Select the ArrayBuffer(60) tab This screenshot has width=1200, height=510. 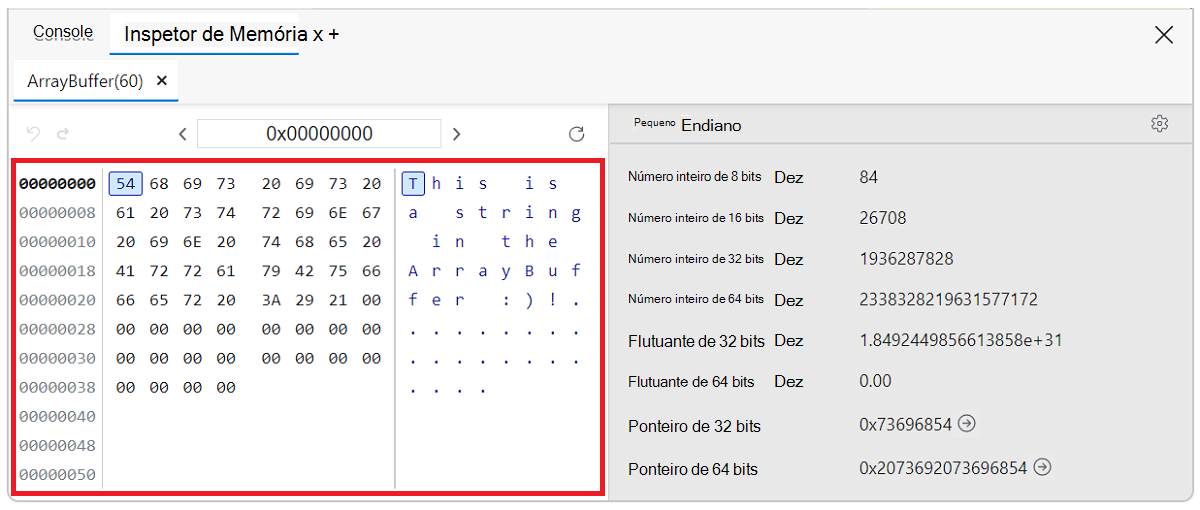tap(85, 81)
